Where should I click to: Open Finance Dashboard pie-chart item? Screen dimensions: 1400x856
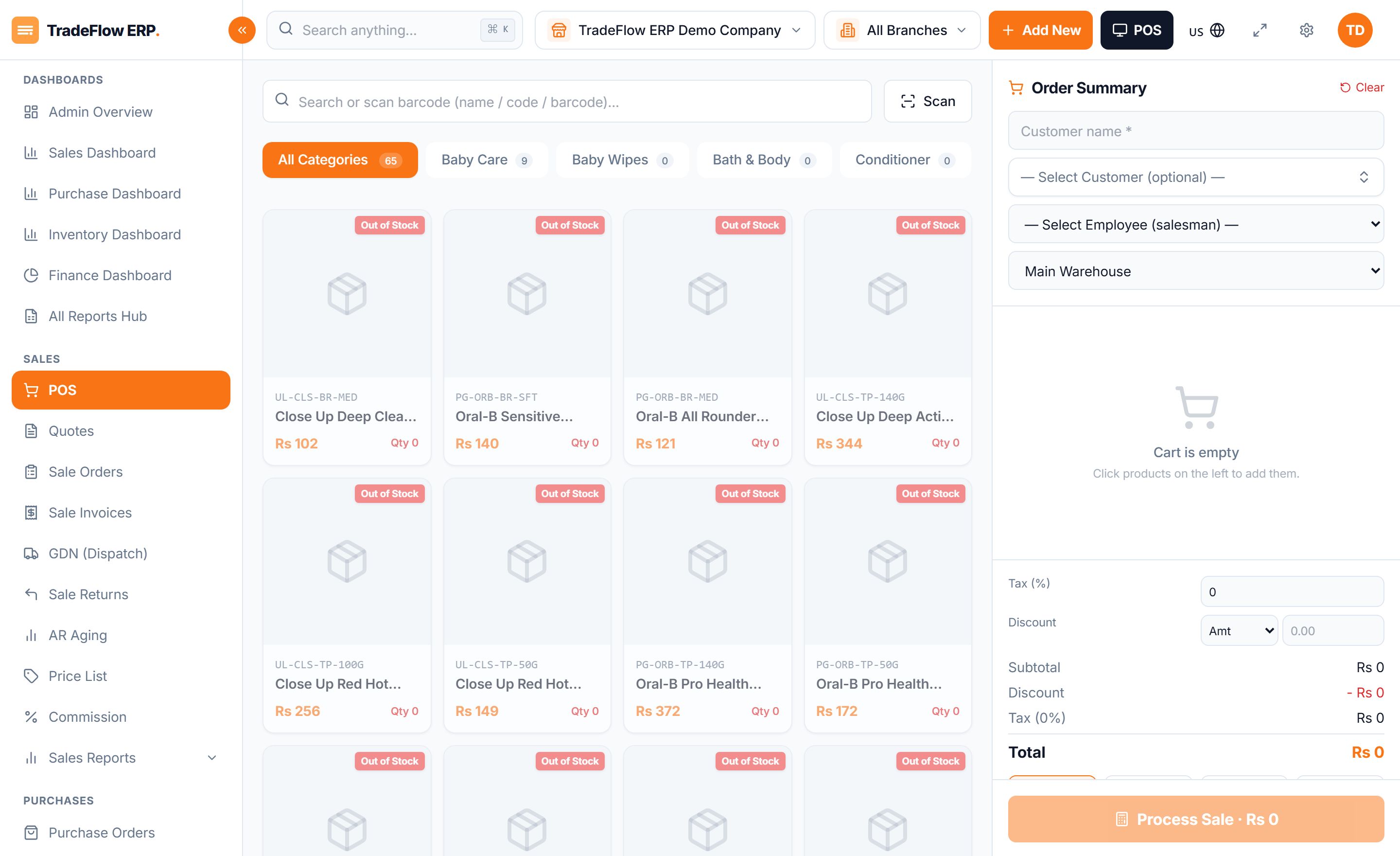pos(121,276)
